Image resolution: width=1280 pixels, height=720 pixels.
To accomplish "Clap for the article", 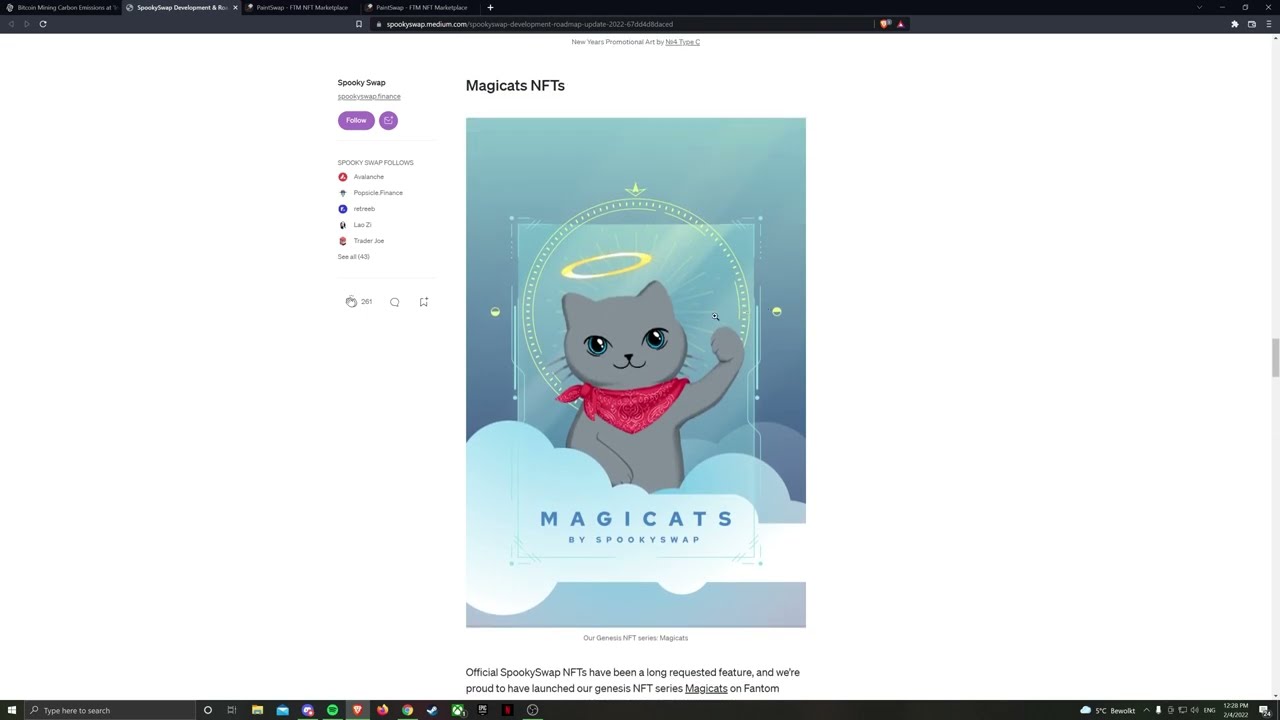I will 351,302.
